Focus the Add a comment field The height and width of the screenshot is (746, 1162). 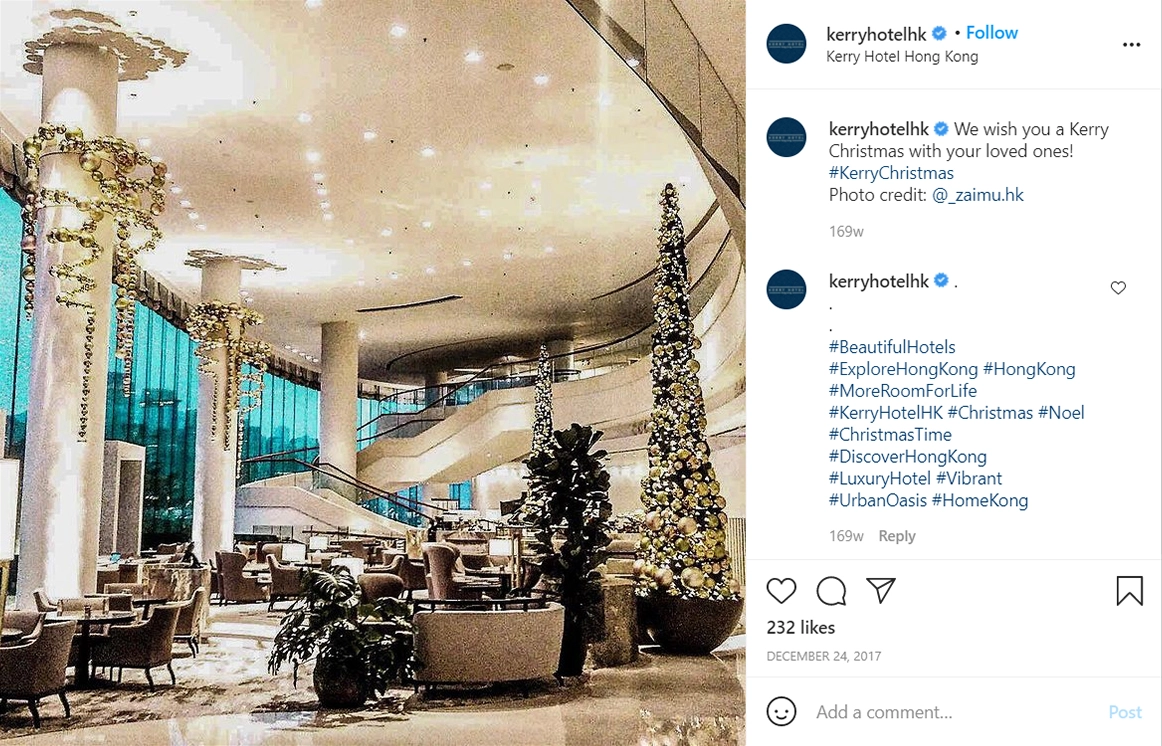click(956, 712)
